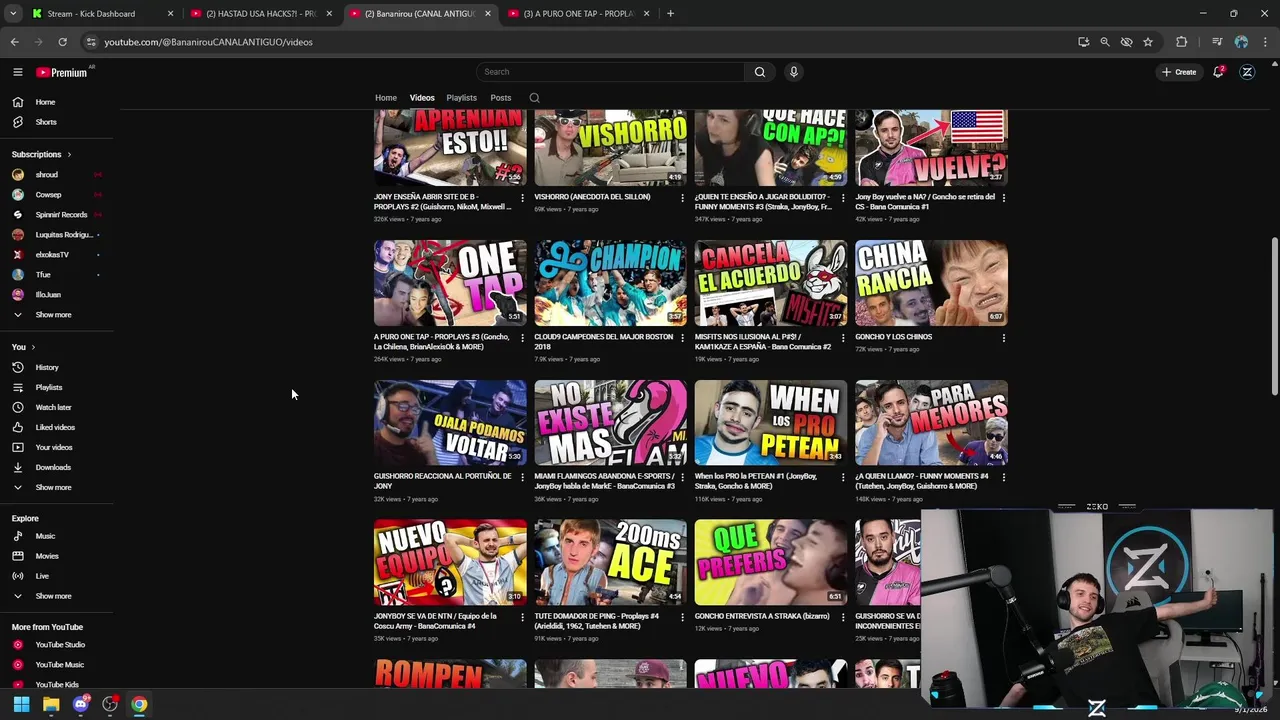This screenshot has width=1280, height=720.
Task: Open options menu for MISFITS video
Action: click(843, 338)
